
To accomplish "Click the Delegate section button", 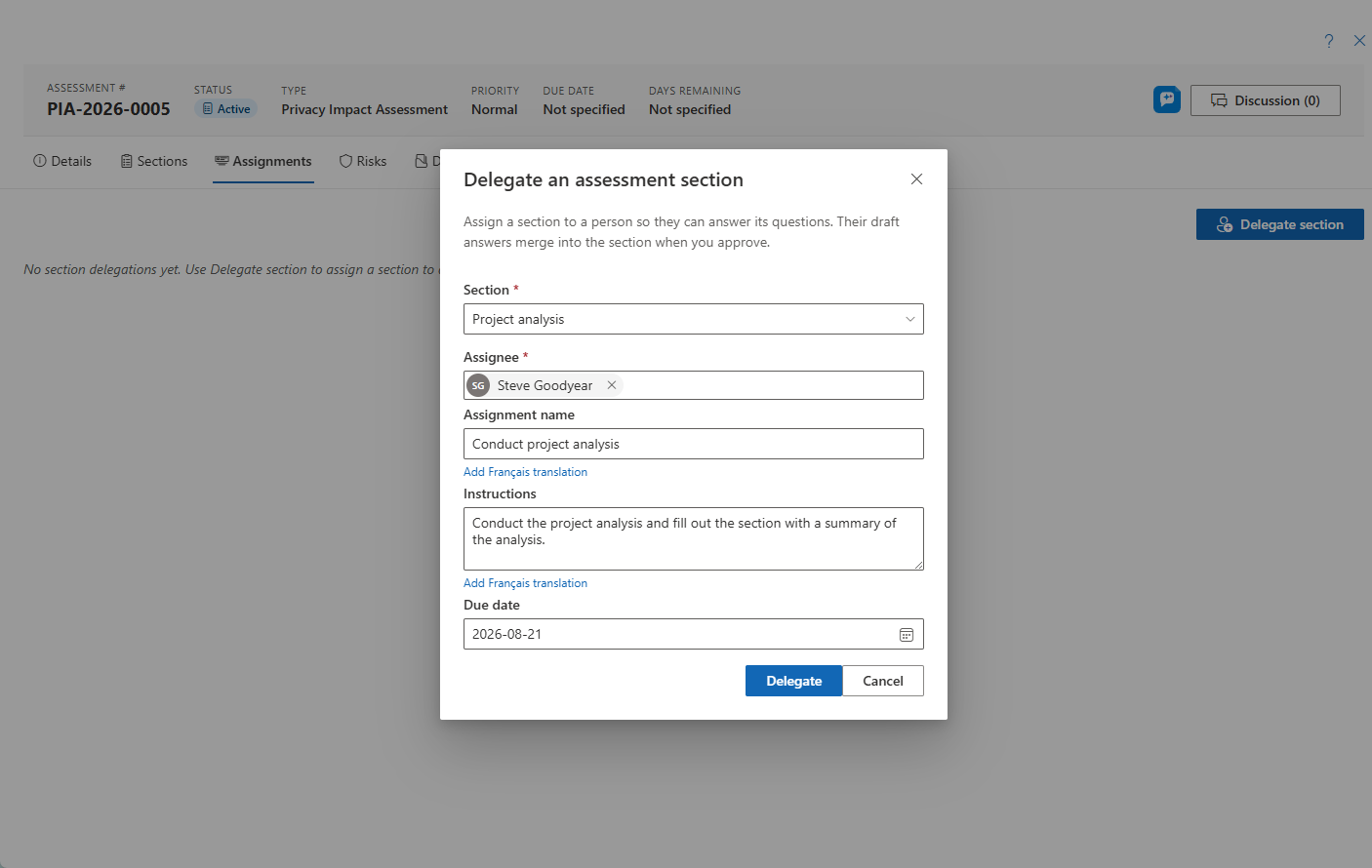I will 1280,224.
